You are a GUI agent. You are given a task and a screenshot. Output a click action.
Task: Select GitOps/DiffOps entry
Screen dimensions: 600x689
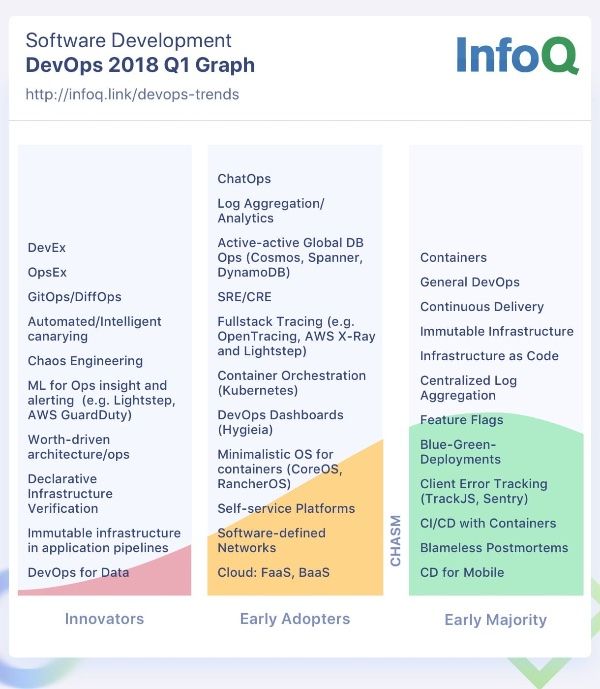click(74, 297)
